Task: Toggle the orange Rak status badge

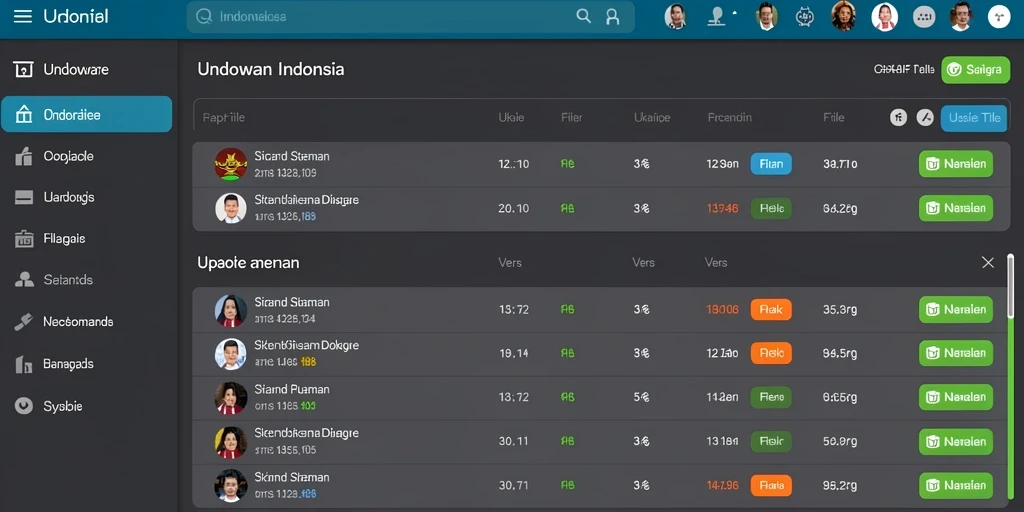Action: tap(771, 310)
